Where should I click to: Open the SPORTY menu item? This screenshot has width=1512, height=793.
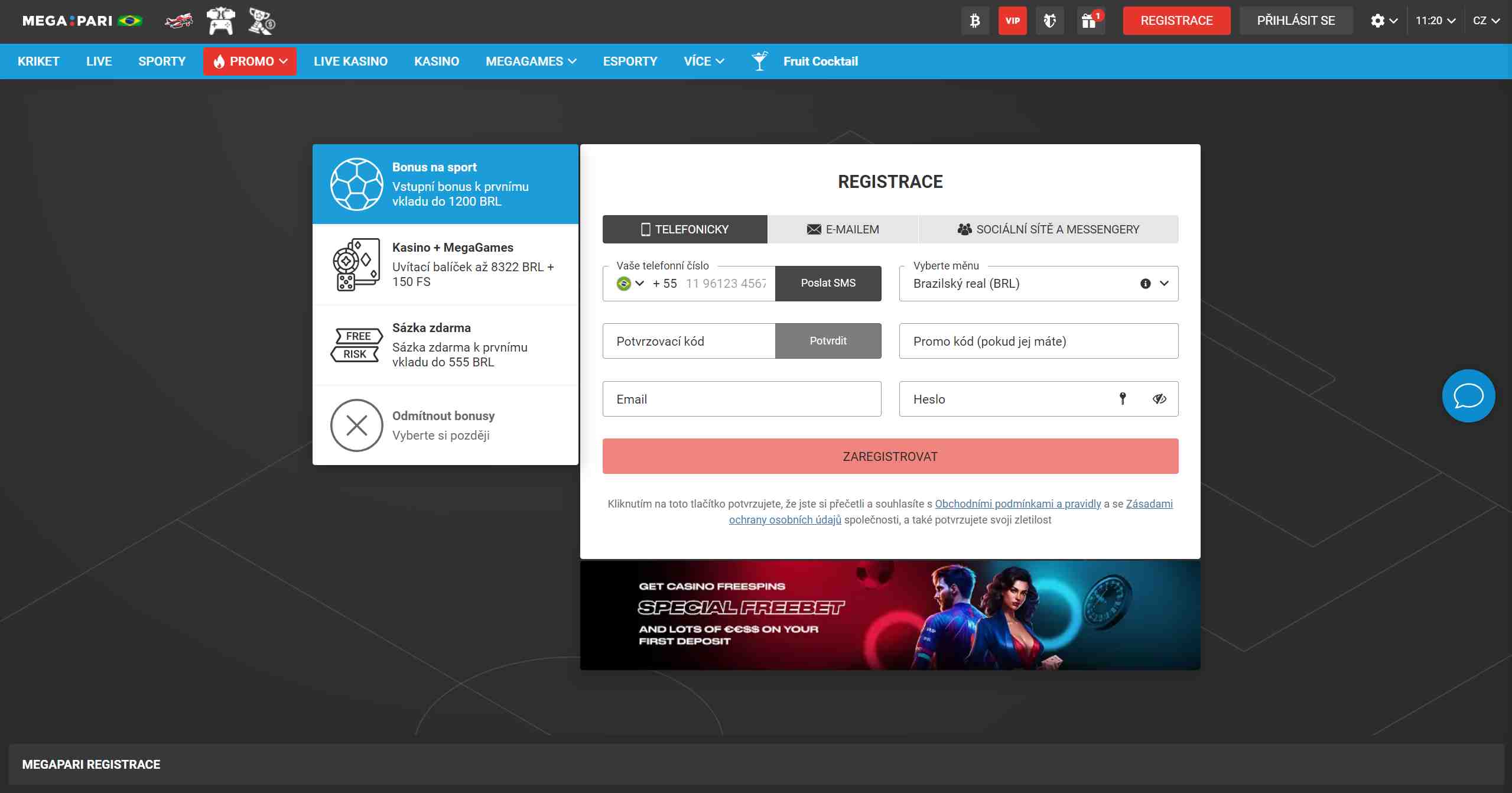tap(162, 61)
